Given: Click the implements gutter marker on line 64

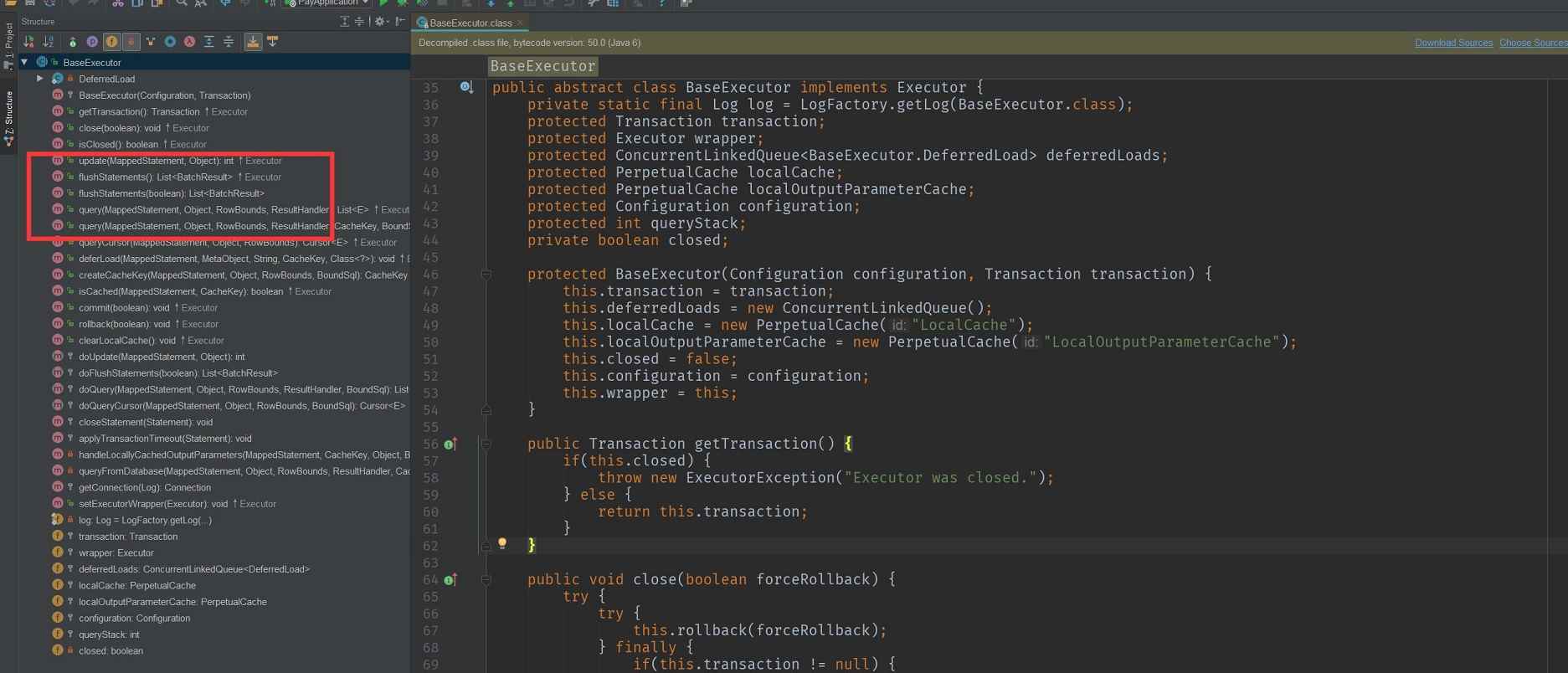Looking at the screenshot, I should click(450, 579).
